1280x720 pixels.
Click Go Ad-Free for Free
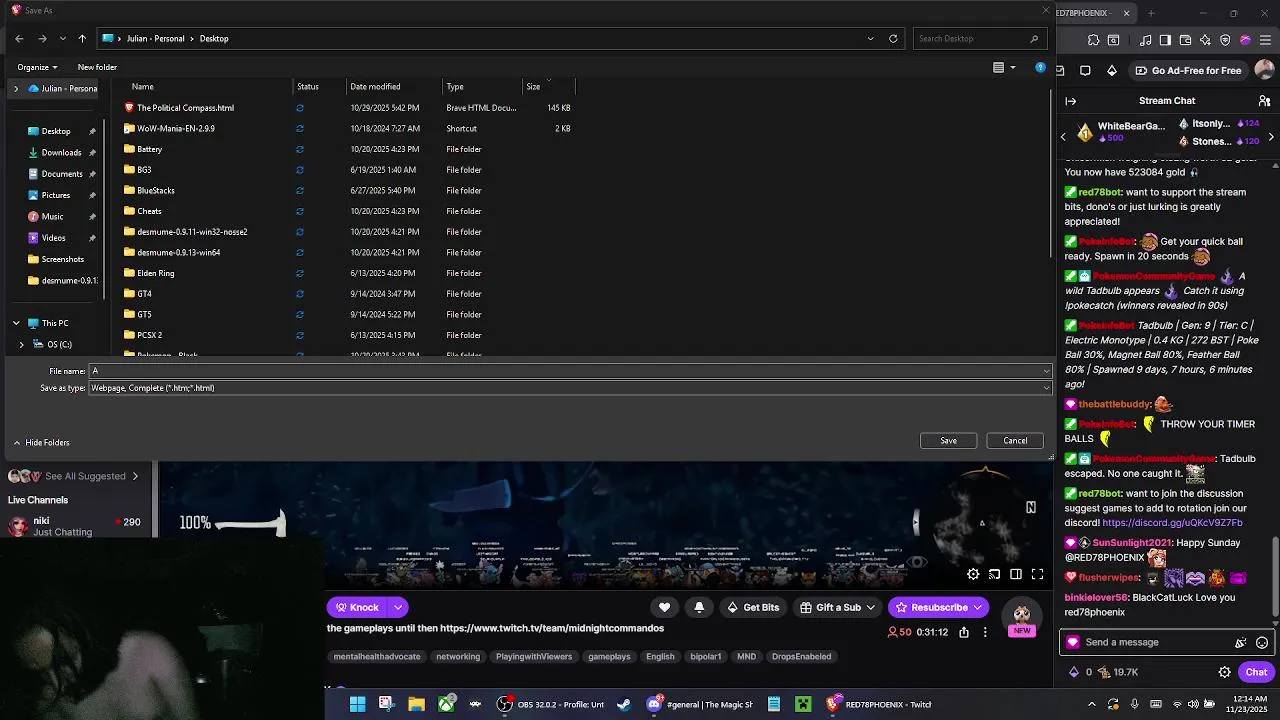pyautogui.click(x=1188, y=70)
